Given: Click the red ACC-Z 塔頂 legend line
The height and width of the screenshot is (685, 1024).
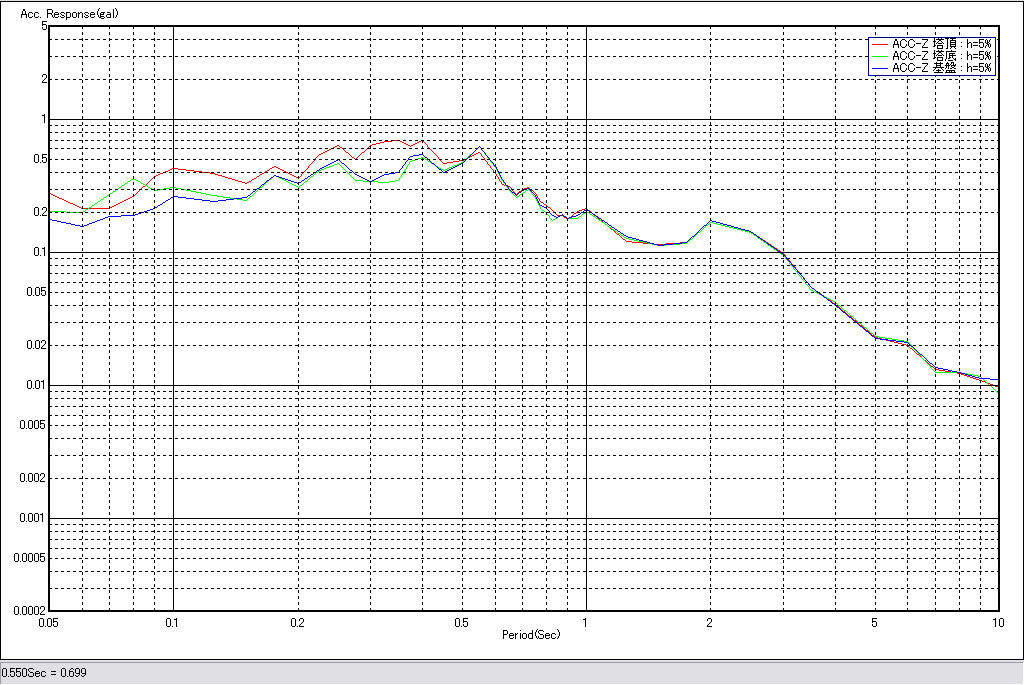Looking at the screenshot, I should tap(879, 44).
